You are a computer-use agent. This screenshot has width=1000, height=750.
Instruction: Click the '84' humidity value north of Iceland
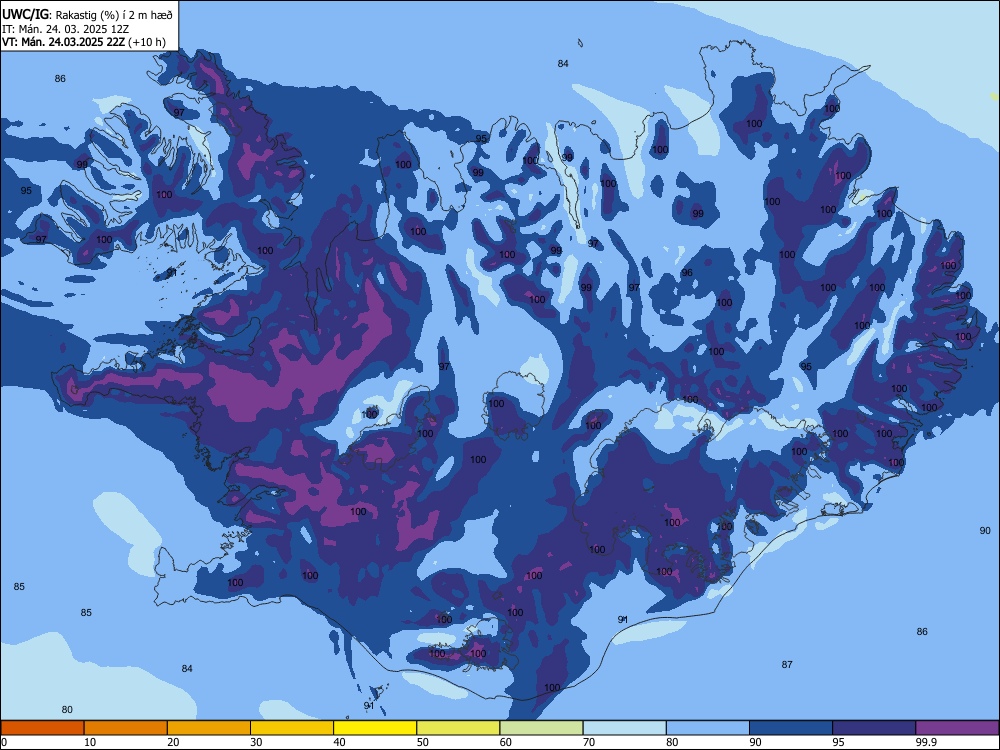[x=562, y=63]
